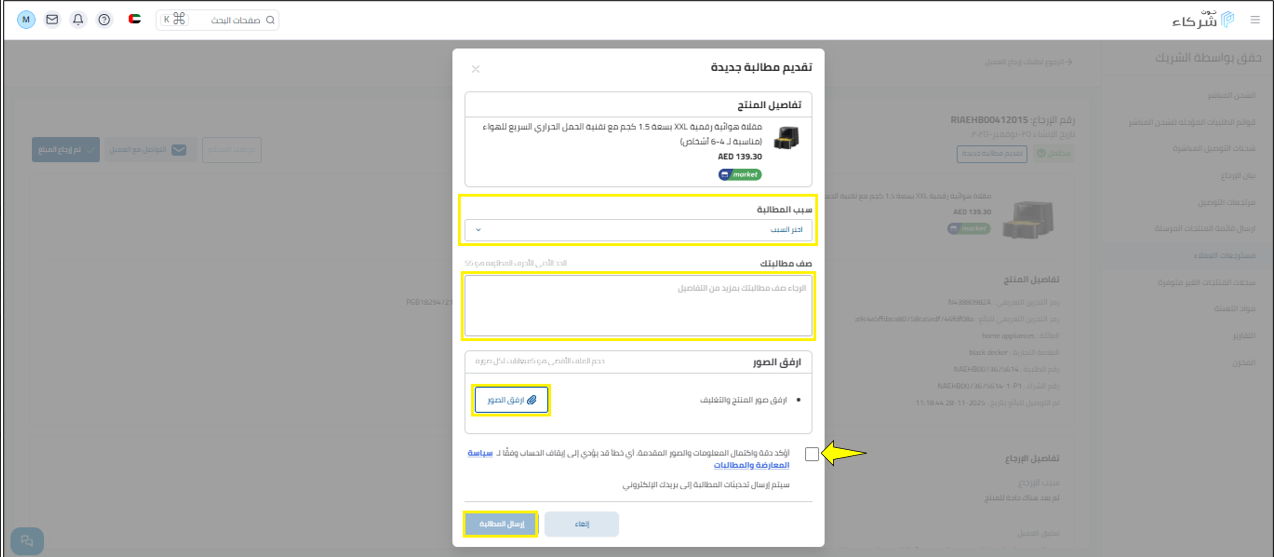
Task: Open the 'اختر السبب' claim reason dropdown
Action: [x=638, y=230]
